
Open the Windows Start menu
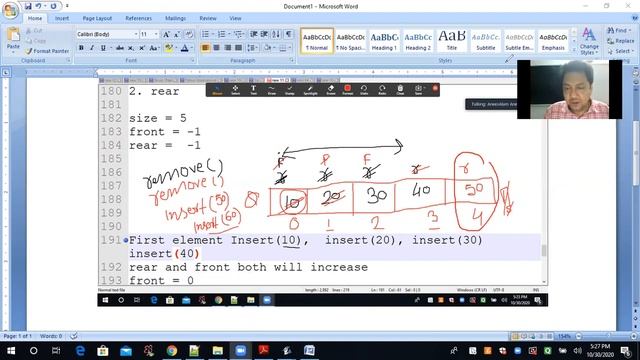point(11,351)
